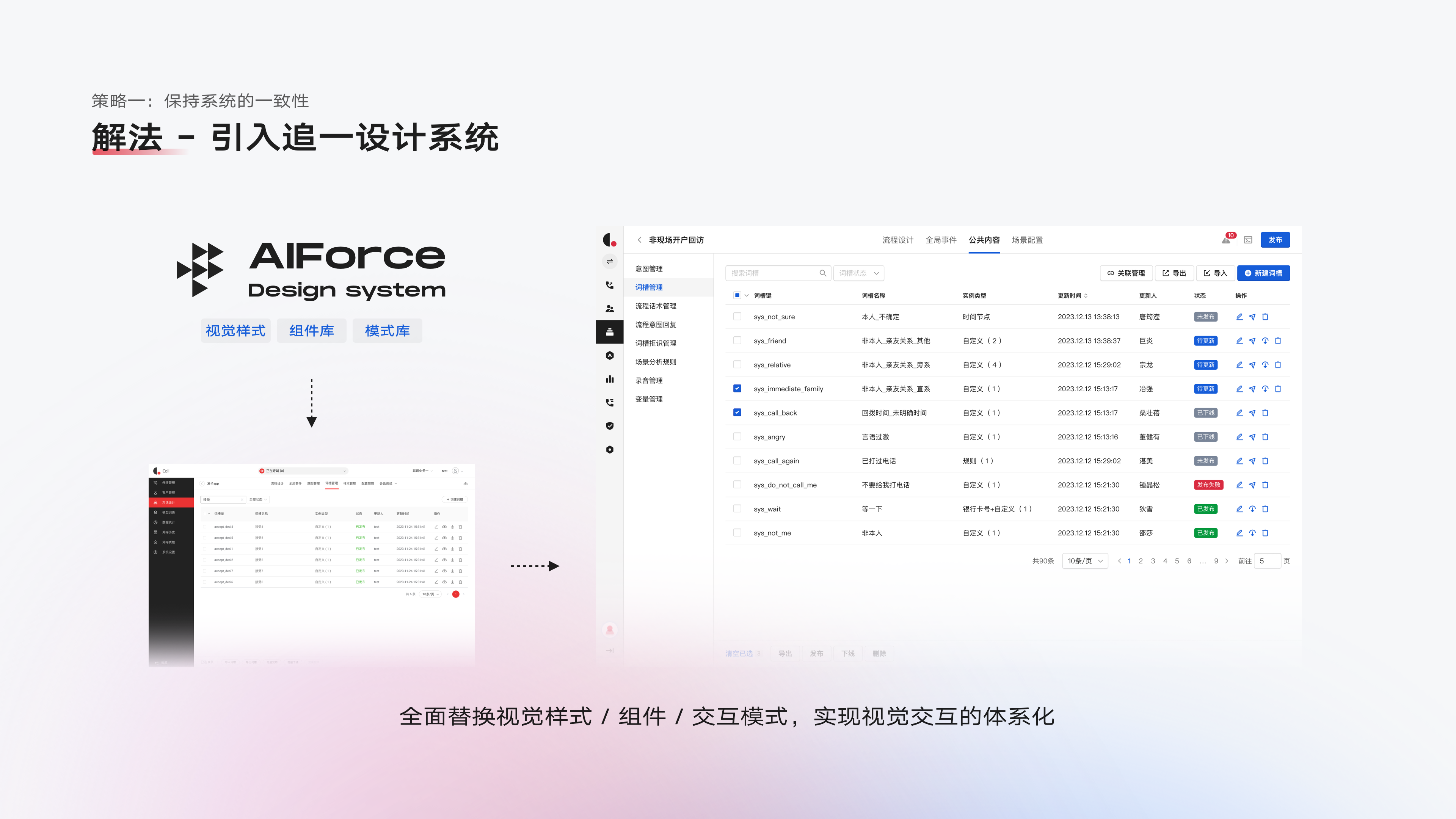This screenshot has height=819, width=1456.
Task: Uncheck the sys_call_back row checkbox
Action: click(737, 413)
